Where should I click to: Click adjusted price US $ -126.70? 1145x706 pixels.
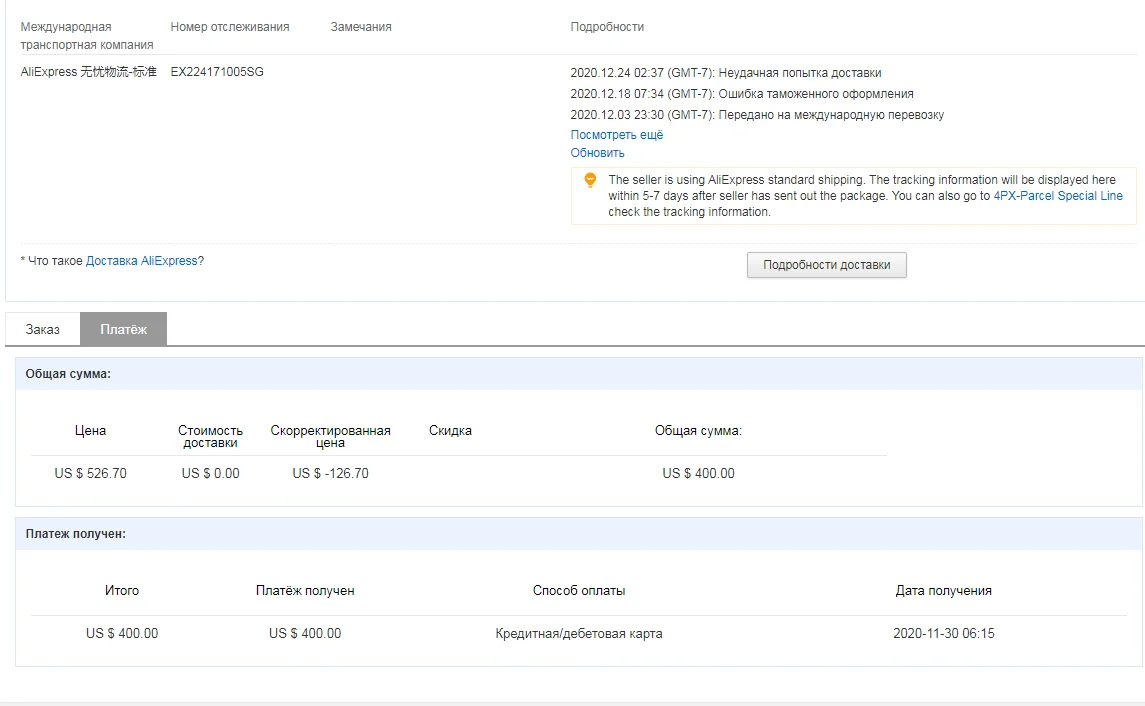330,473
